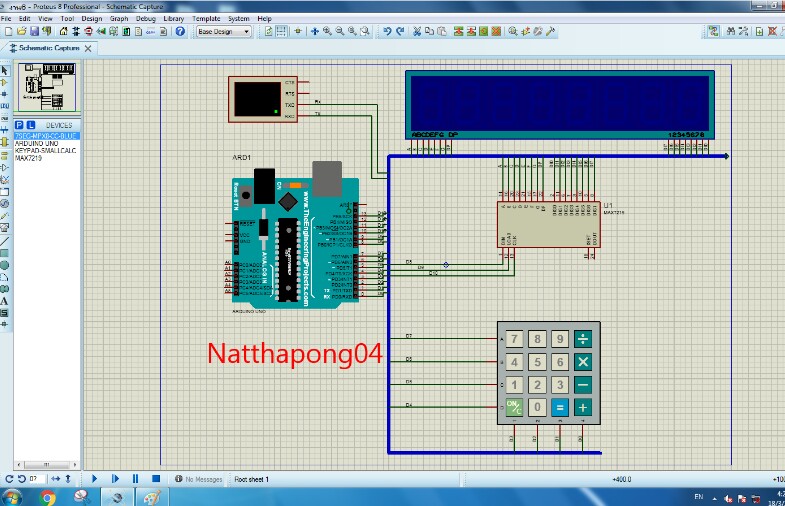Select the Selection Mode arrow tool
The height and width of the screenshot is (506, 785).
(5, 71)
